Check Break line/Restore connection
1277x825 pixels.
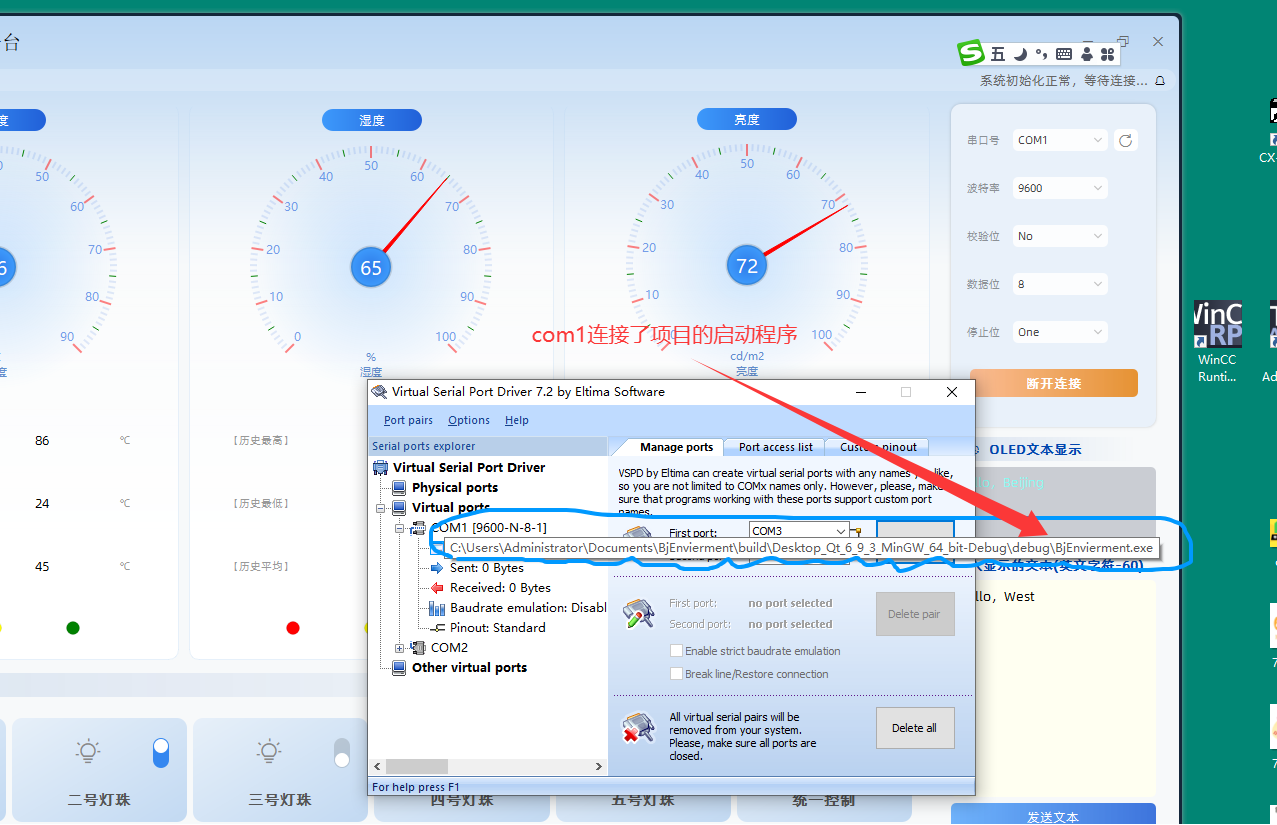(x=676, y=674)
